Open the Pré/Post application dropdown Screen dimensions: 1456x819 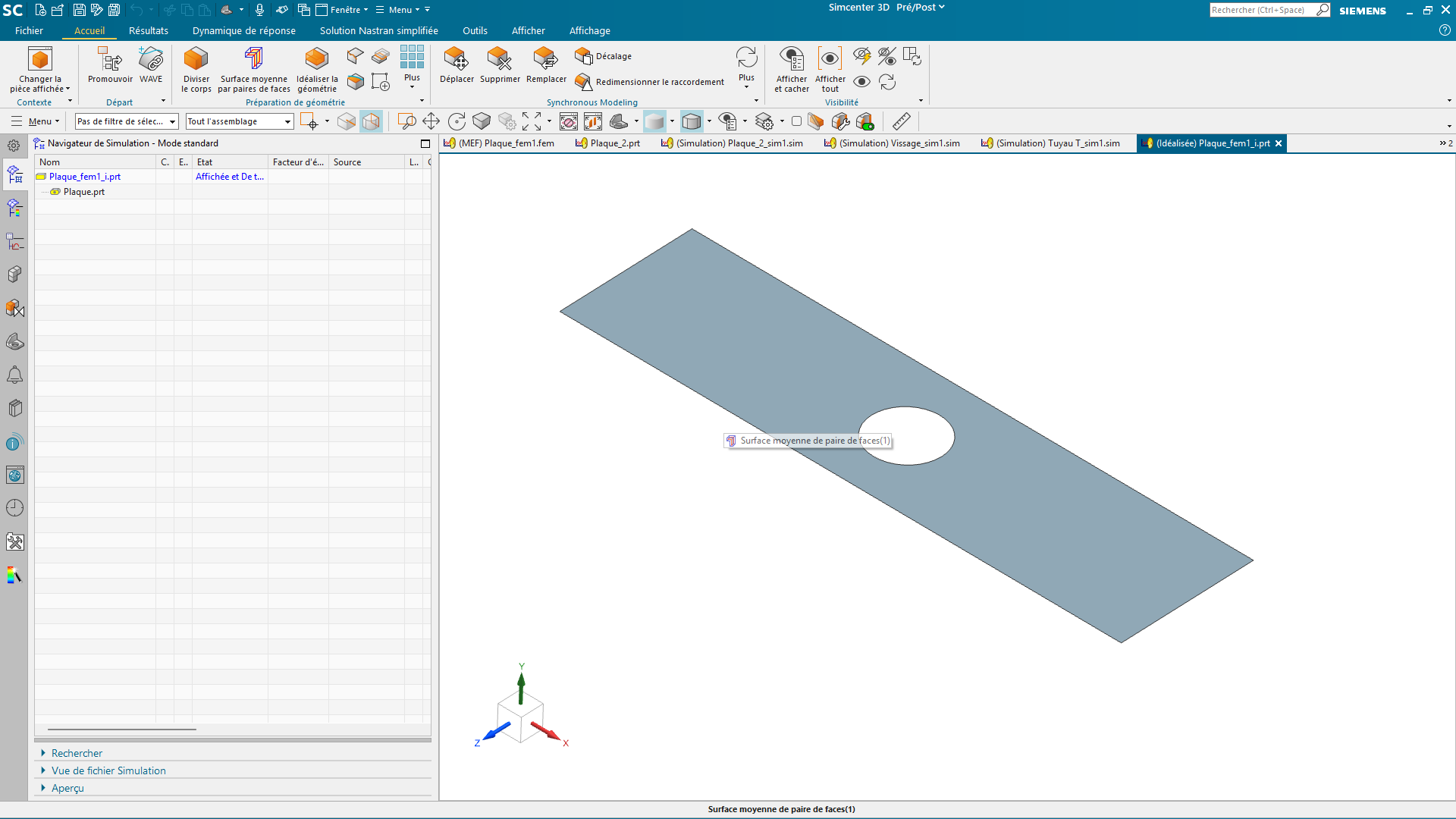pyautogui.click(x=920, y=8)
